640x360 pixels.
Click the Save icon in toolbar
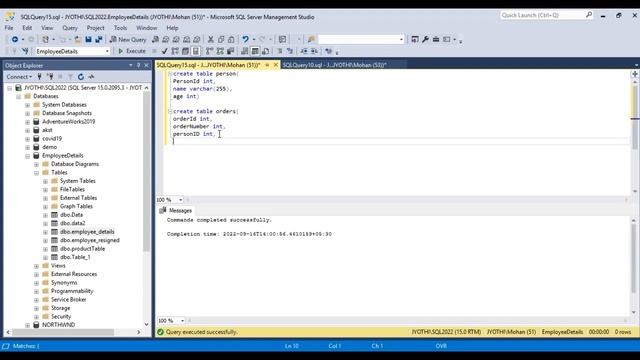click(88, 39)
